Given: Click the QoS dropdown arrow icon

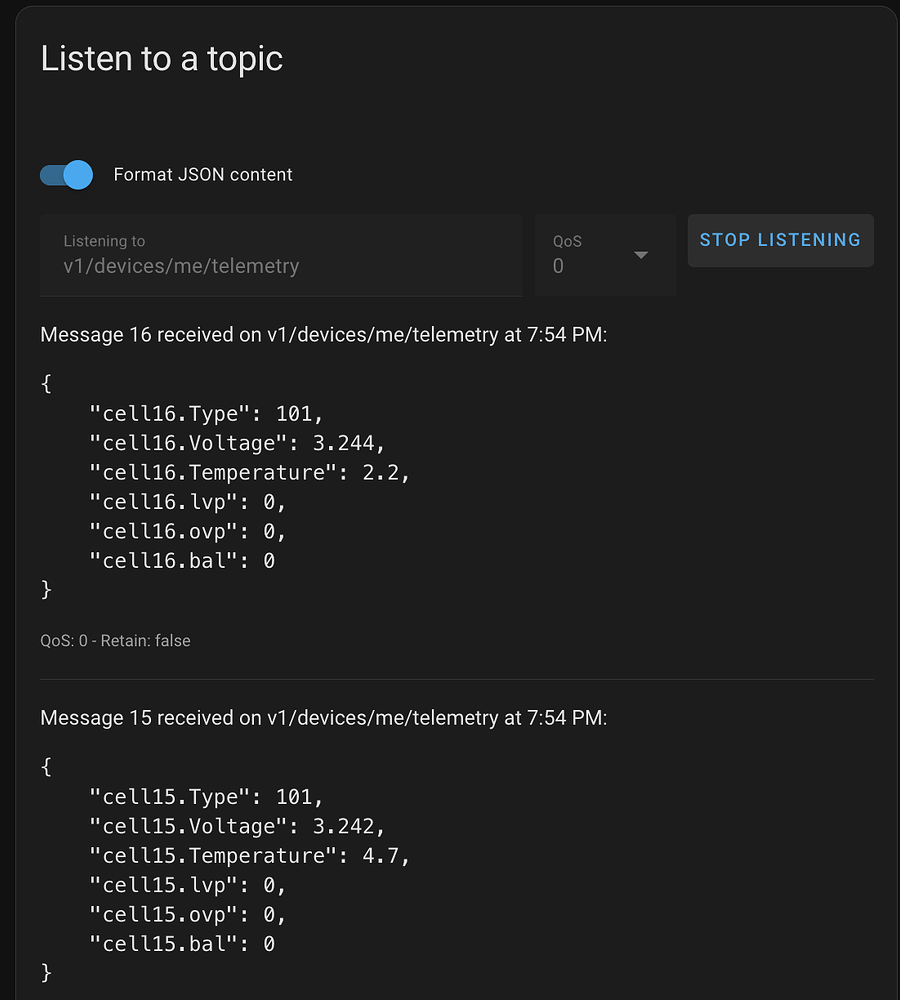Looking at the screenshot, I should pyautogui.click(x=641, y=255).
